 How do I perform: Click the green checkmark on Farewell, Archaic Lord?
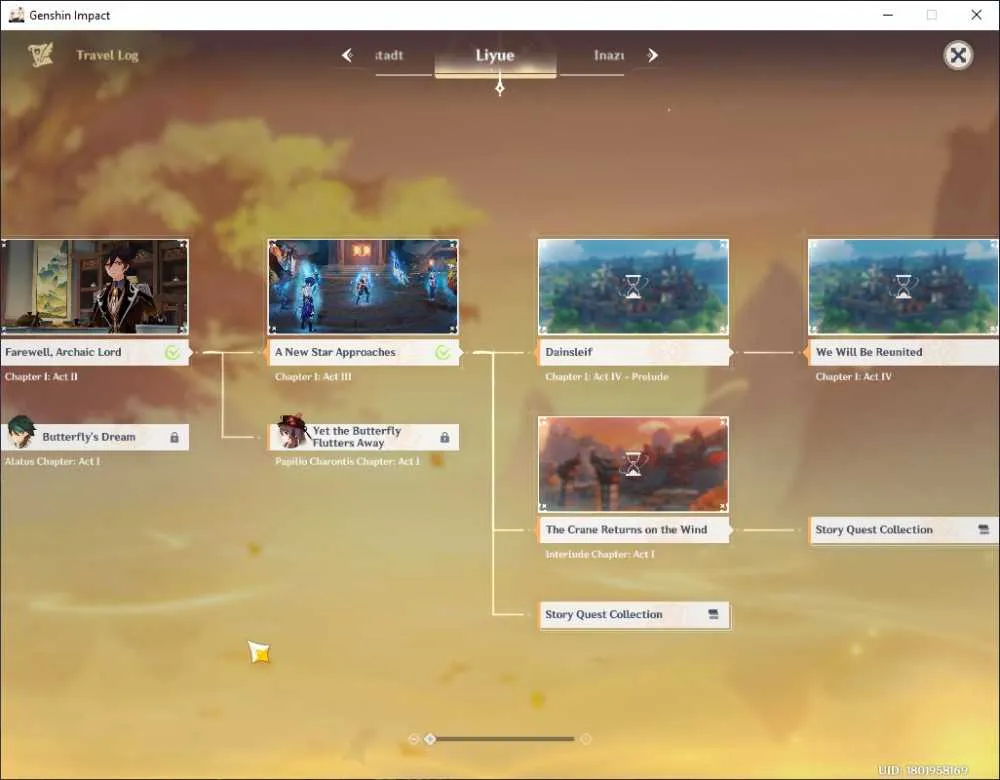[x=172, y=352]
